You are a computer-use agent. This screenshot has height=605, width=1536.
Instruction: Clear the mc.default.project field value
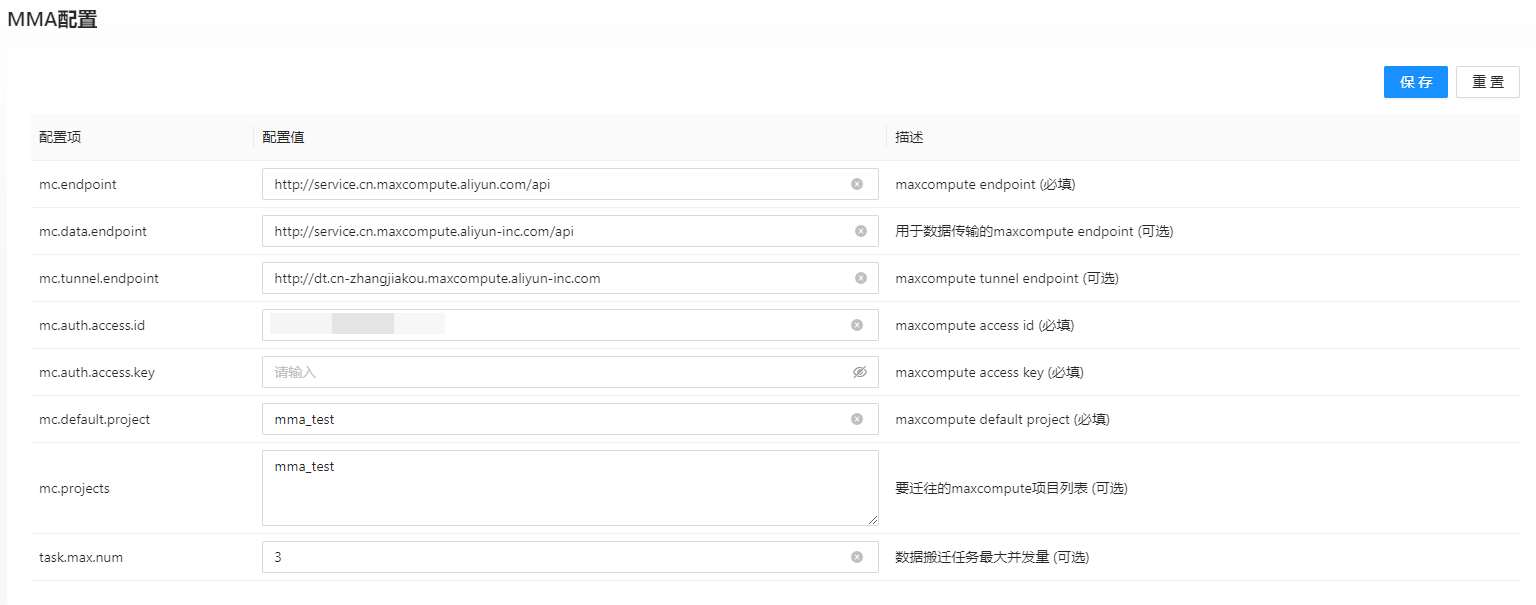pyautogui.click(x=857, y=419)
